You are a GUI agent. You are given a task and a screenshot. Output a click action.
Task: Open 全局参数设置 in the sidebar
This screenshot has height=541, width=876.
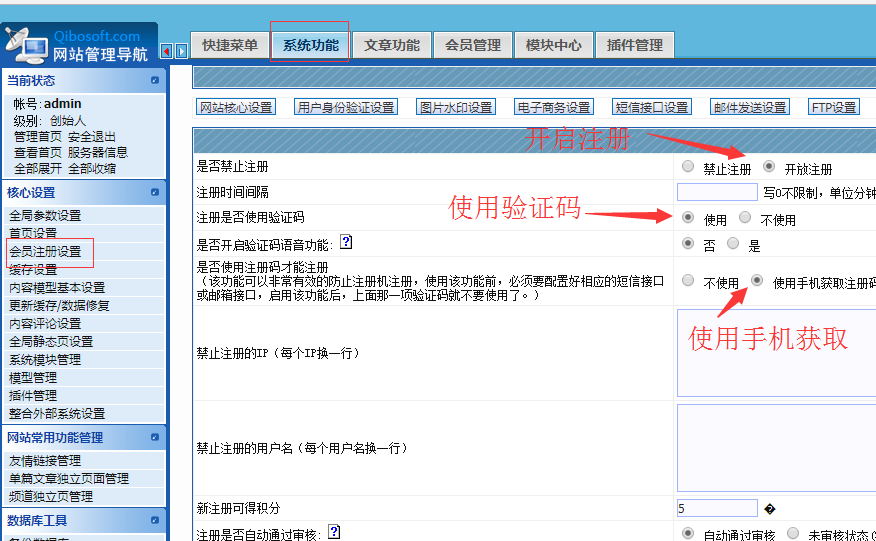(x=45, y=215)
